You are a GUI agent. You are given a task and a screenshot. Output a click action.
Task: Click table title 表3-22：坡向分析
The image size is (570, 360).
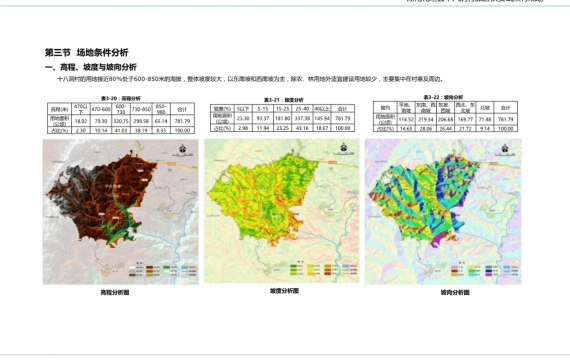pyautogui.click(x=443, y=97)
